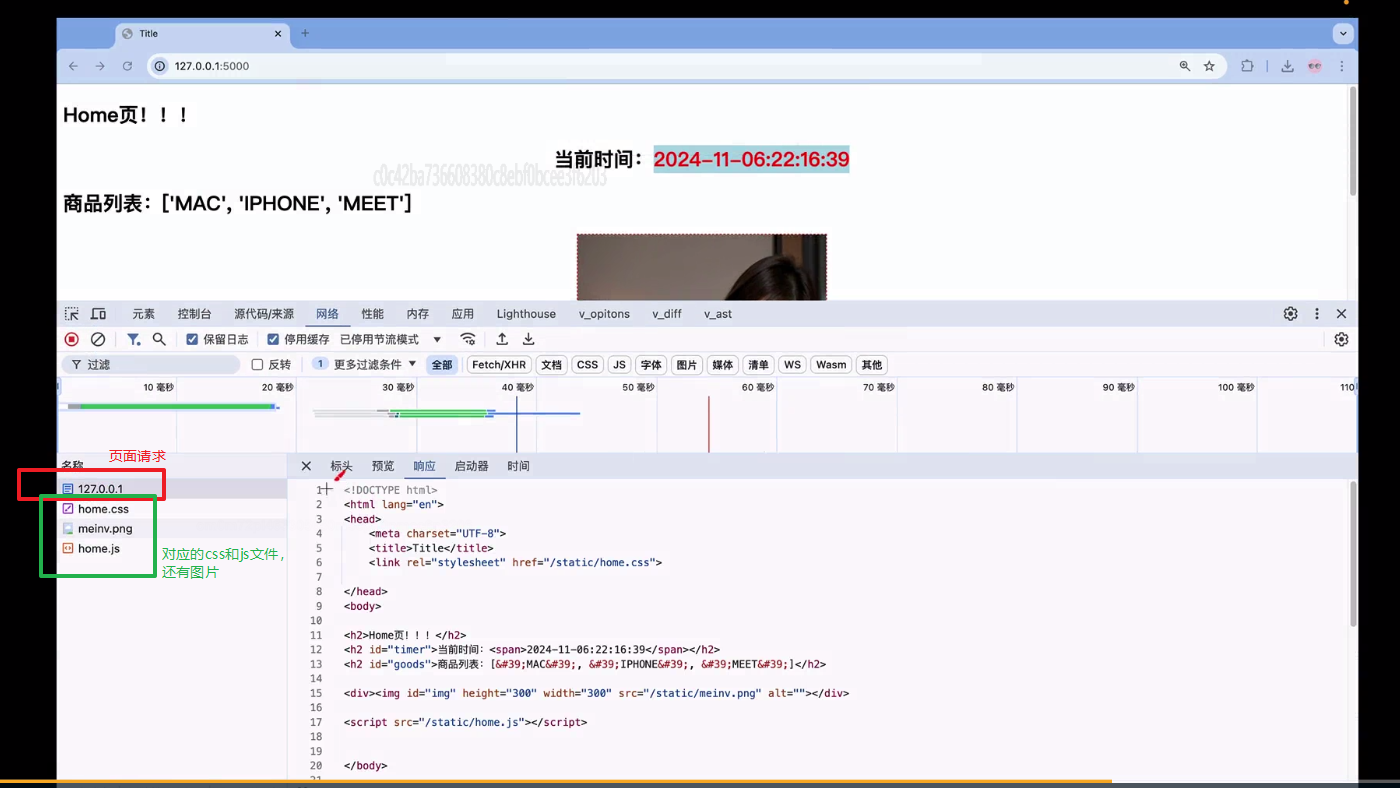Close the Title browser tab
Image resolution: width=1400 pixels, height=788 pixels.
(x=279, y=33)
